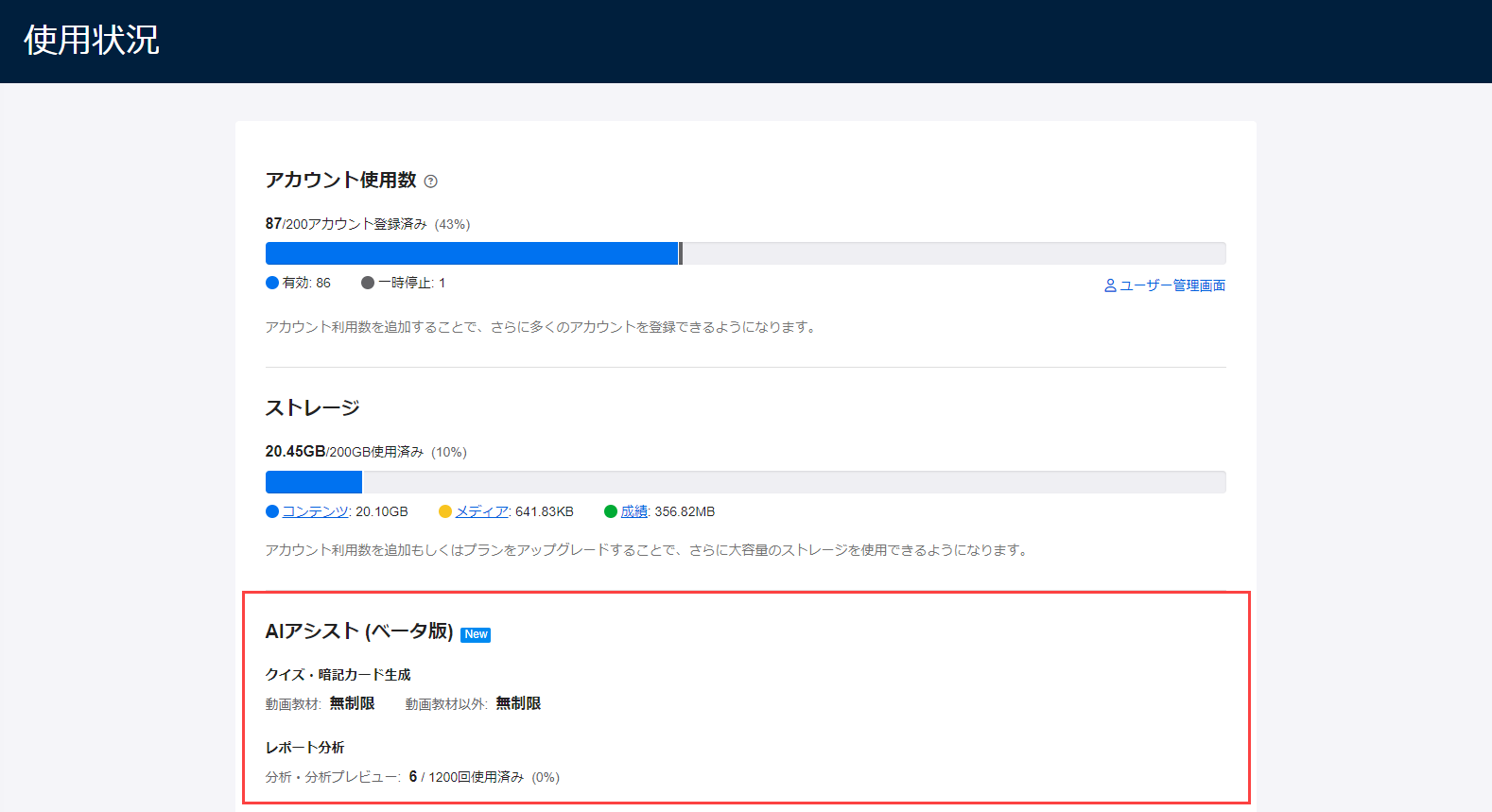
Task: Click the blue filled part of storage bar
Action: pos(314,482)
